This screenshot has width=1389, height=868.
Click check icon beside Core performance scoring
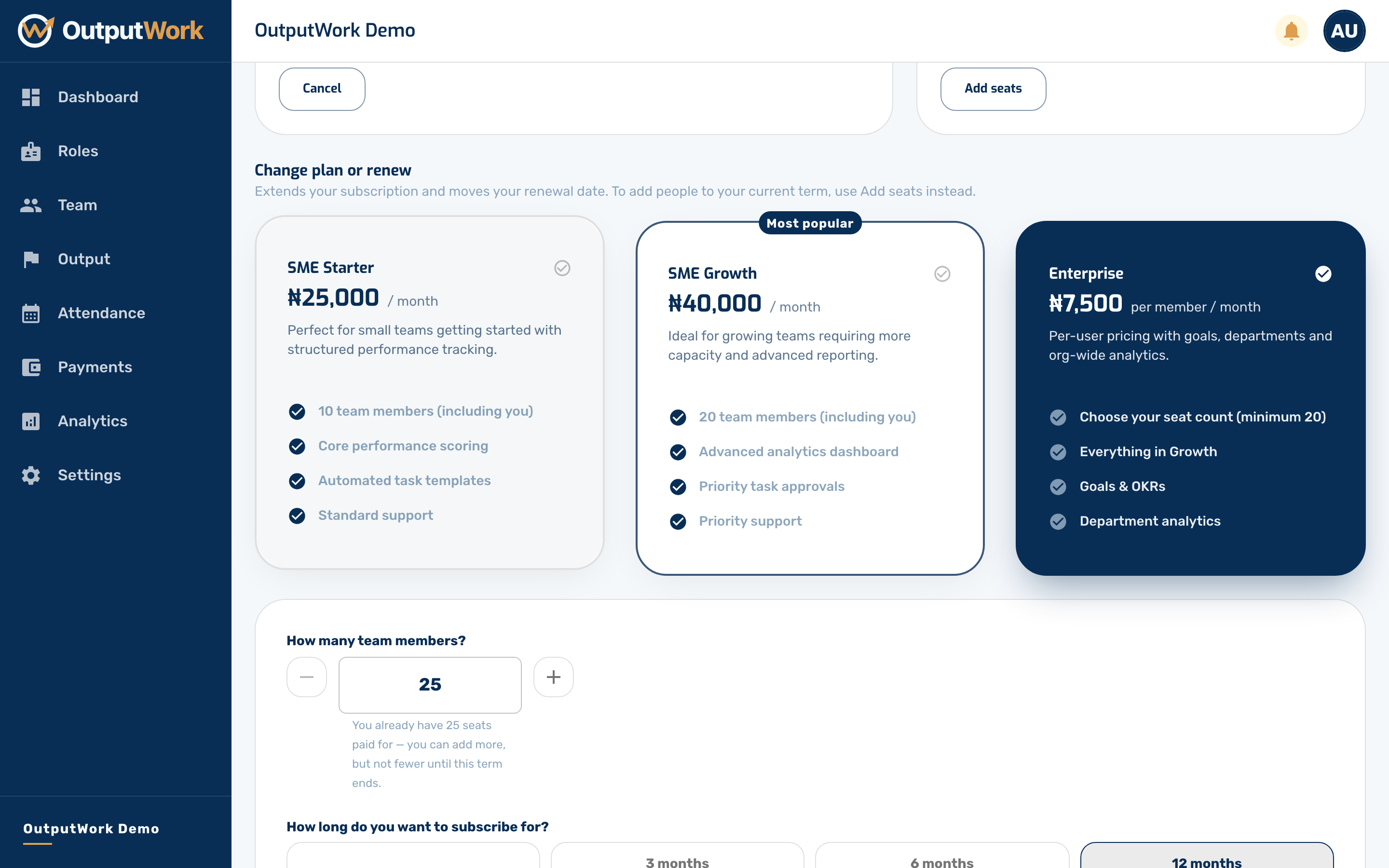pos(297,446)
